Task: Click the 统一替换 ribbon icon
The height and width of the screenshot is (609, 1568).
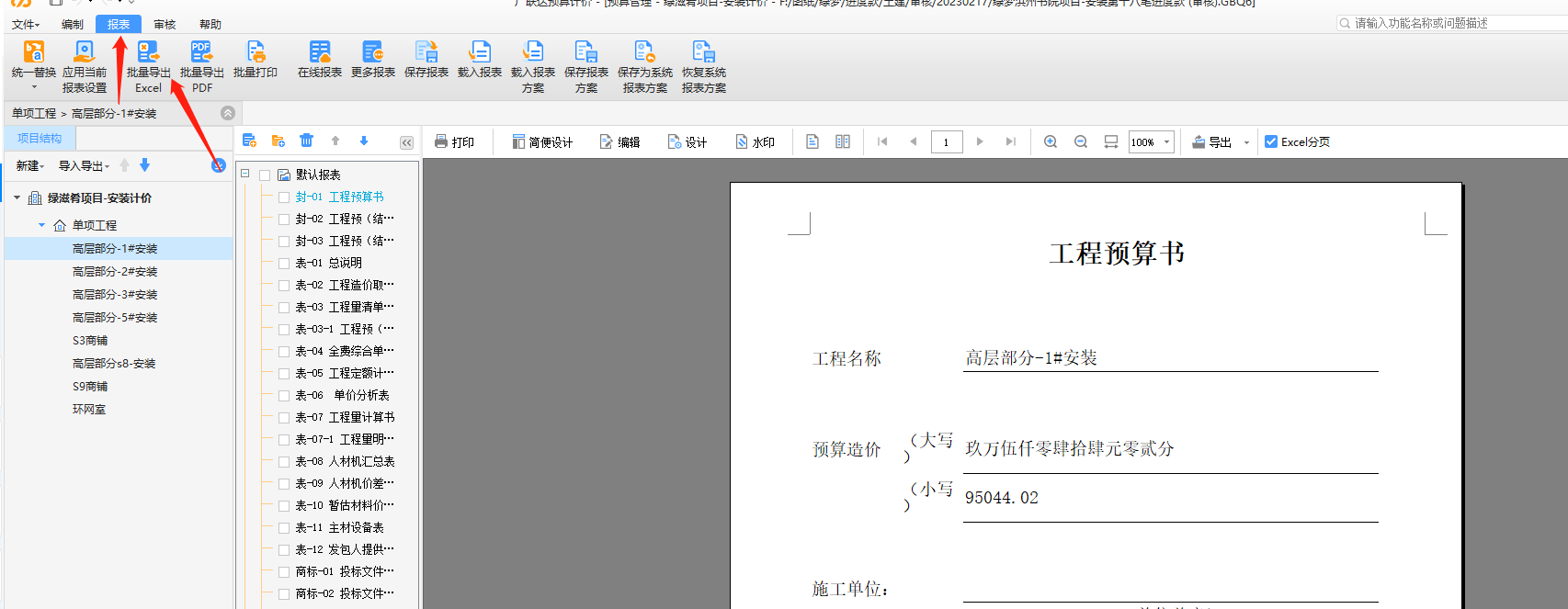Action: (x=34, y=52)
